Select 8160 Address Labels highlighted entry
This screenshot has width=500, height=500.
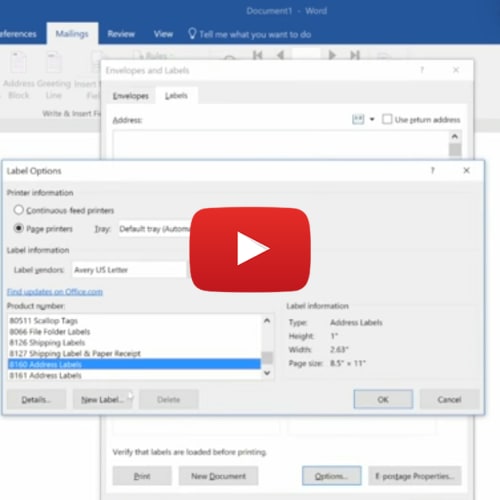pyautogui.click(x=134, y=364)
